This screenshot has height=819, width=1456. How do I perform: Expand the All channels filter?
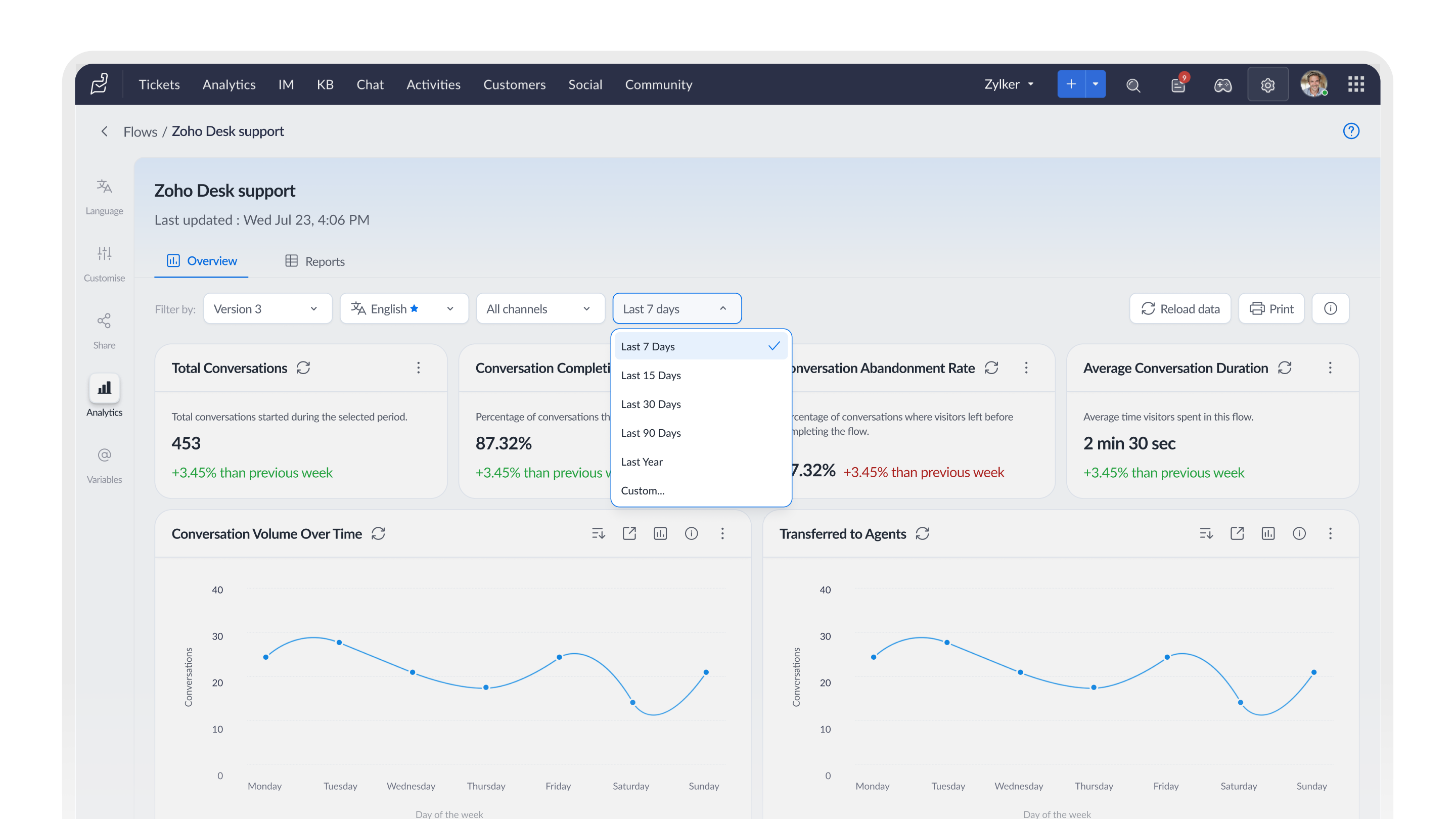[540, 308]
